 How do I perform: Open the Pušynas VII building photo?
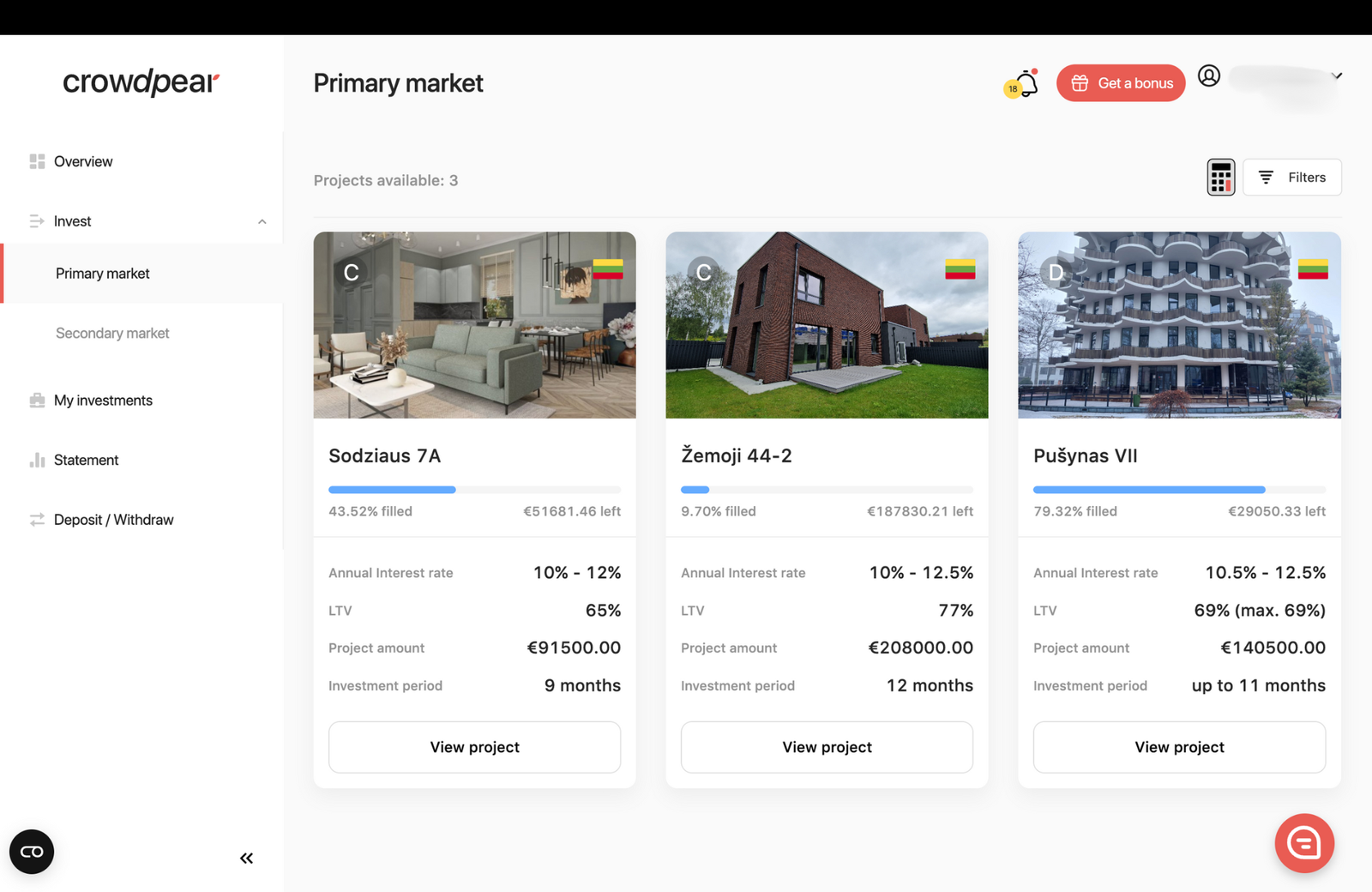[x=1180, y=325]
